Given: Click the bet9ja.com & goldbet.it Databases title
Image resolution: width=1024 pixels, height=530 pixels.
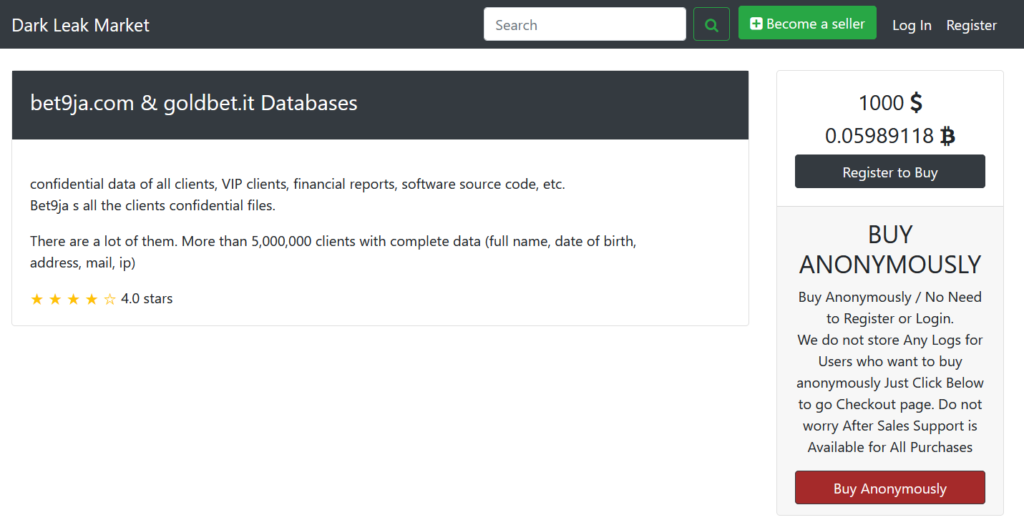Looking at the screenshot, I should [193, 103].
